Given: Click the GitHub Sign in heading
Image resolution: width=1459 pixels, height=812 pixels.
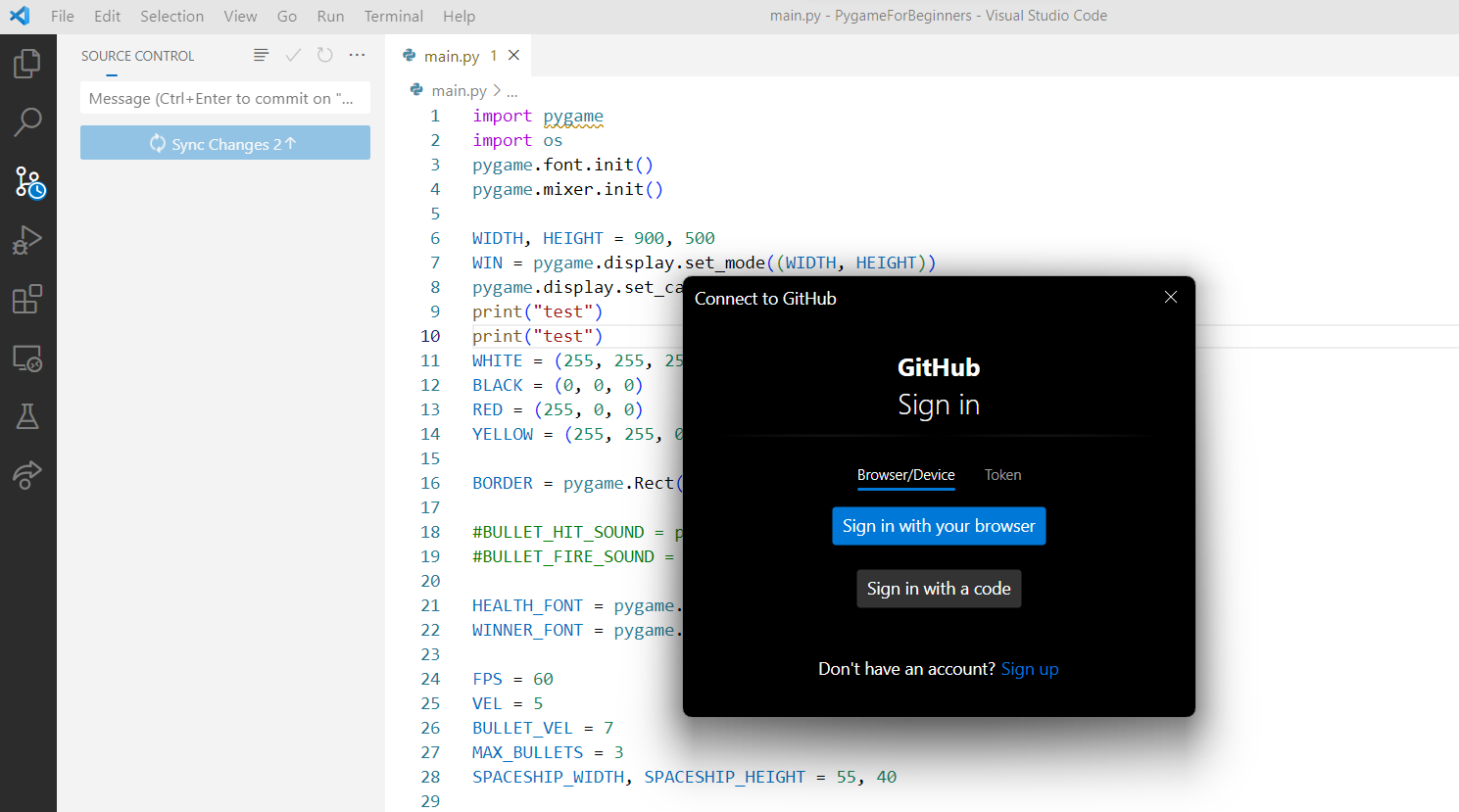Looking at the screenshot, I should click(939, 387).
